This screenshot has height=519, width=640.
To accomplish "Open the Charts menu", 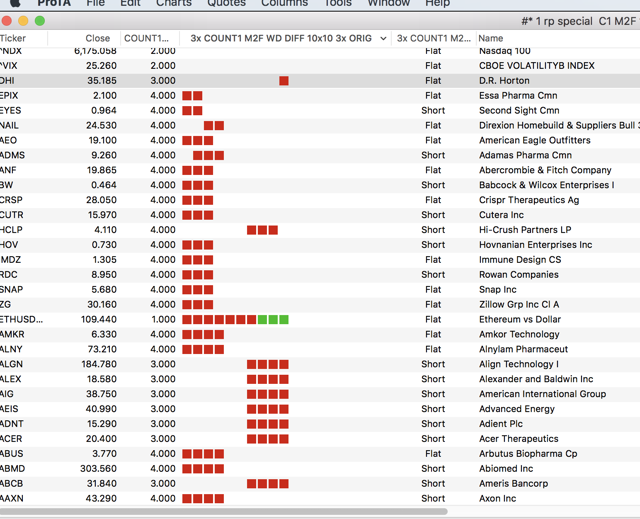I will pos(174,3).
